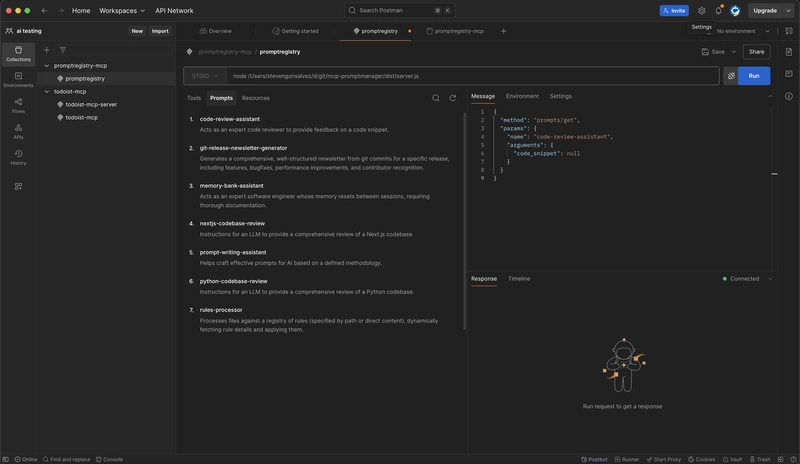Click the Import button

(x=160, y=31)
